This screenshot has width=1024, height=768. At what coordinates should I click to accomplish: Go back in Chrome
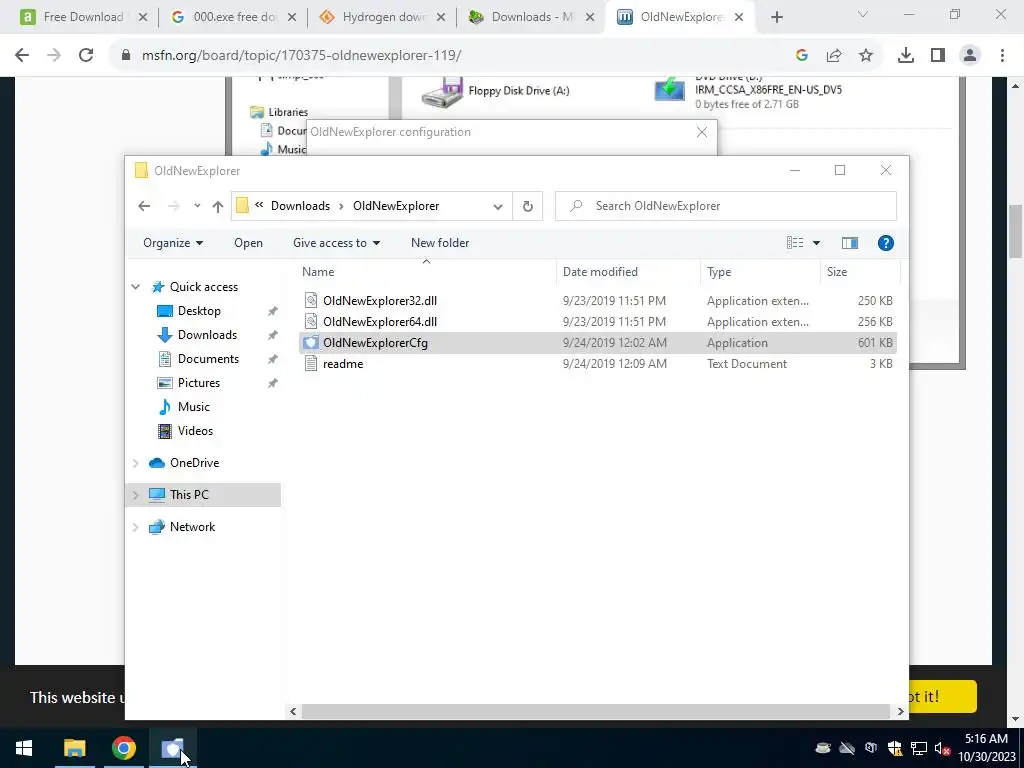22,56
